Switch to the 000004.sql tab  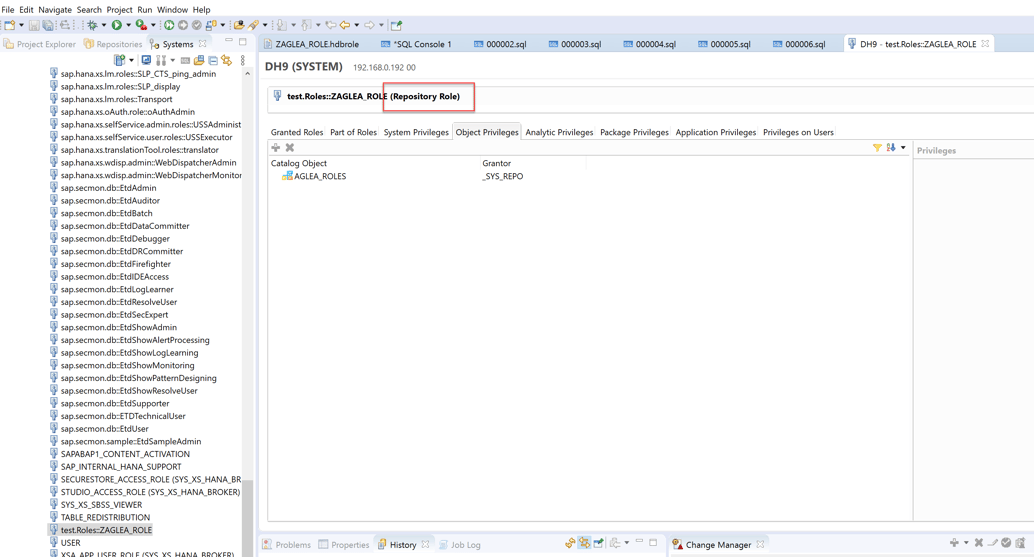point(650,44)
